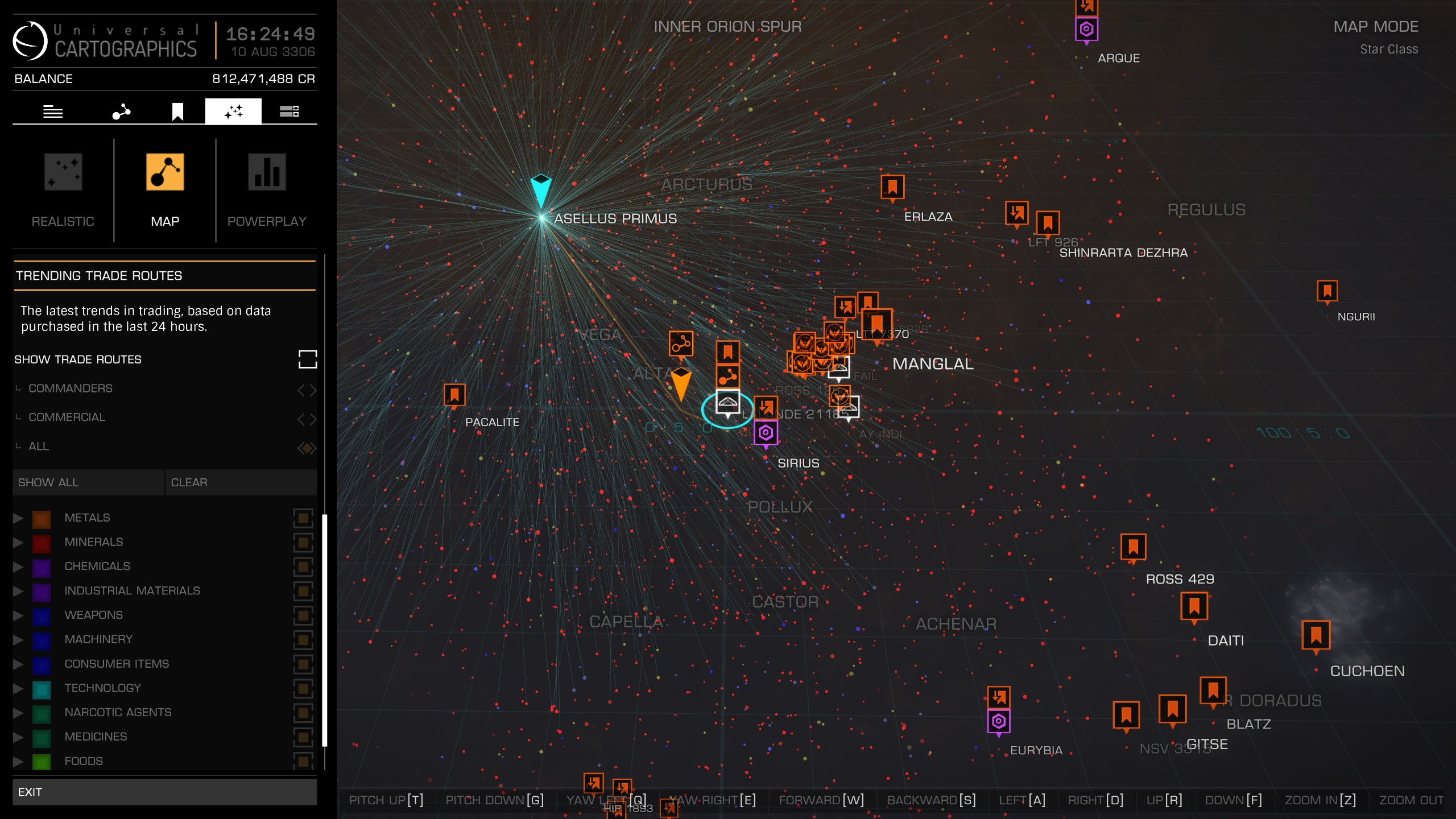
Task: Click the Technology teal color swatch
Action: tap(42, 690)
